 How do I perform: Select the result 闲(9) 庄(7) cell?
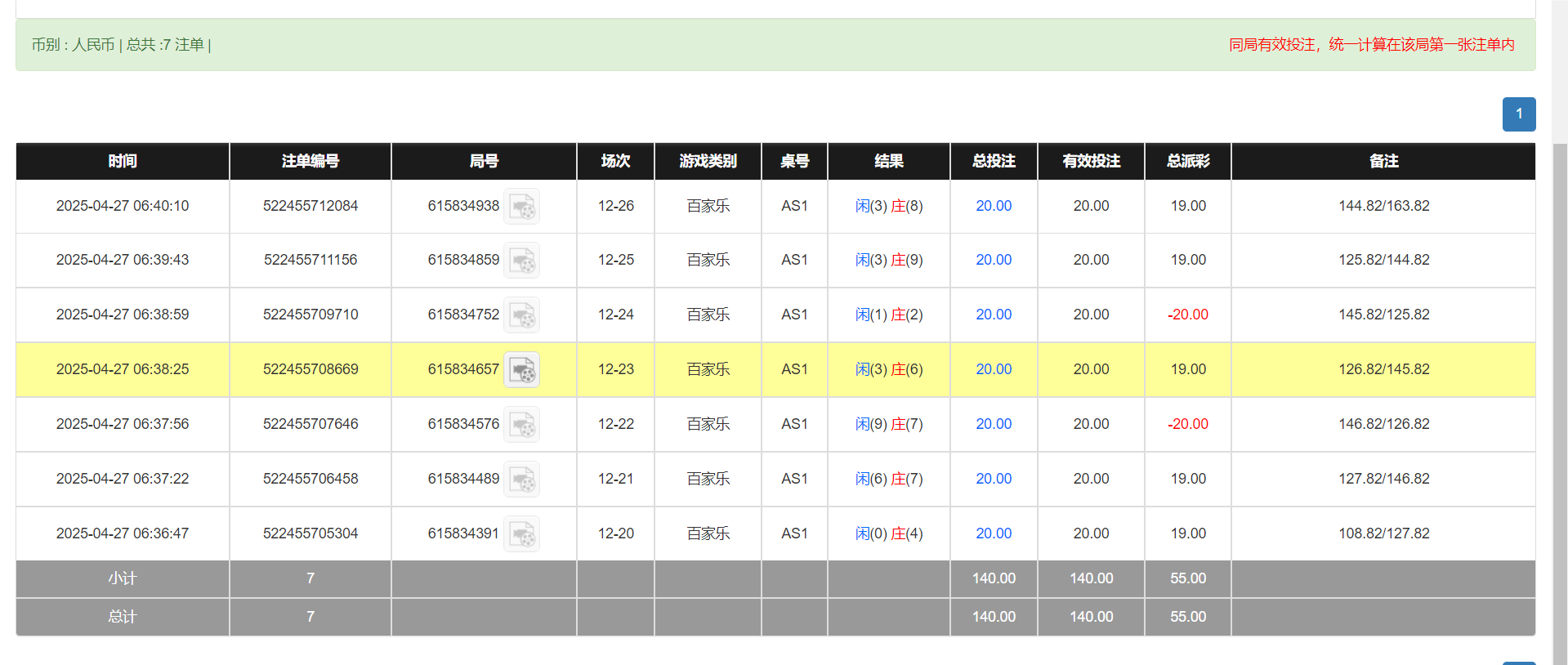point(888,424)
